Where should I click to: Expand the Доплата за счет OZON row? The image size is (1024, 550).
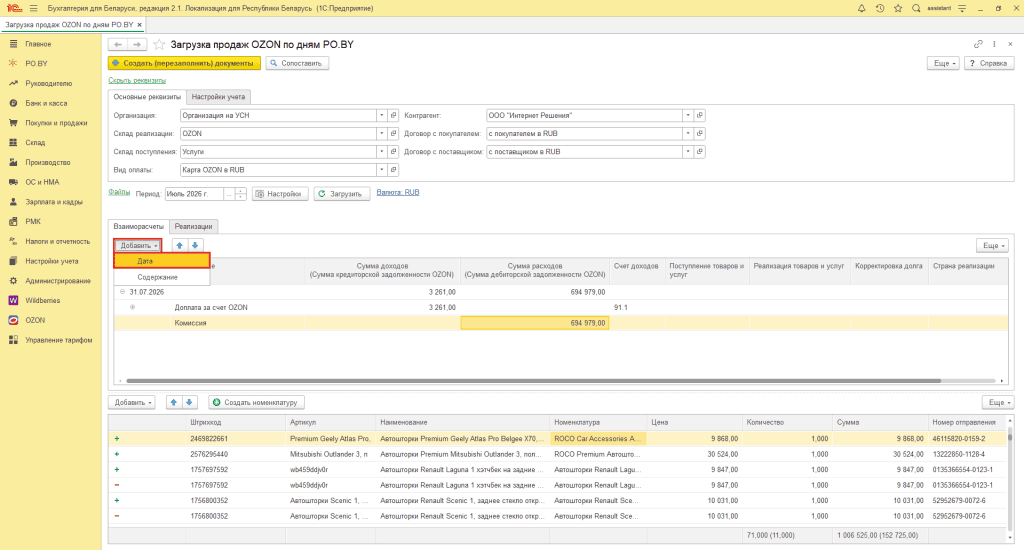coord(133,307)
